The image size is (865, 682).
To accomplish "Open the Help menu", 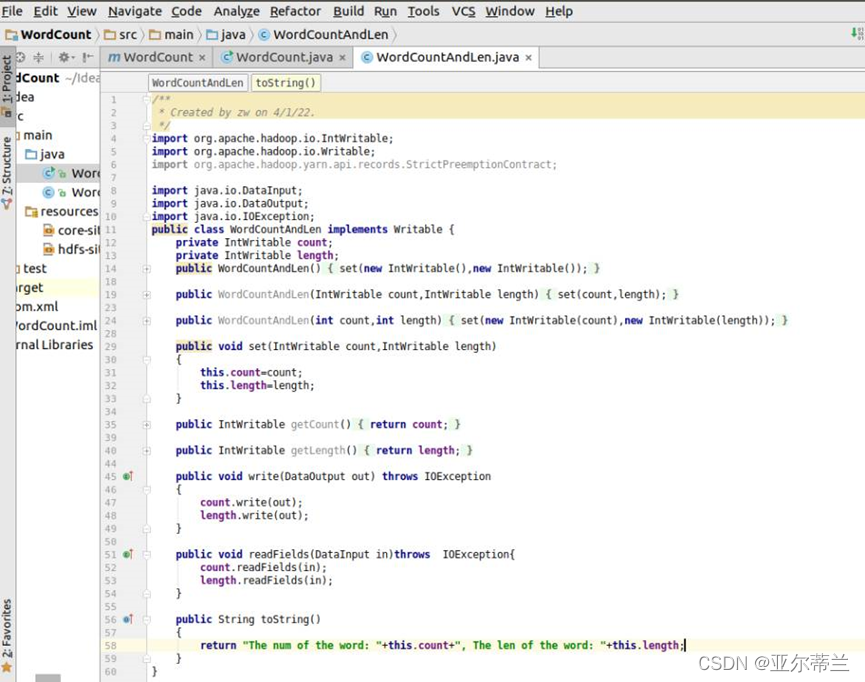I will [x=559, y=11].
